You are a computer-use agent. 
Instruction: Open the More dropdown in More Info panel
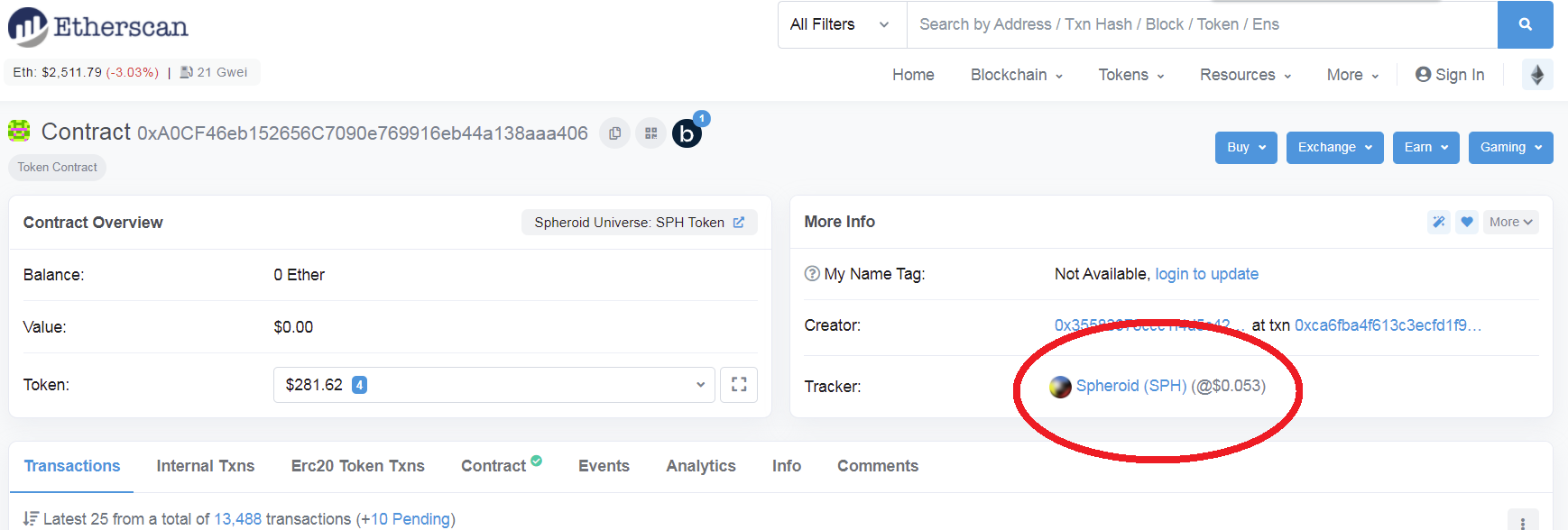click(x=1510, y=222)
